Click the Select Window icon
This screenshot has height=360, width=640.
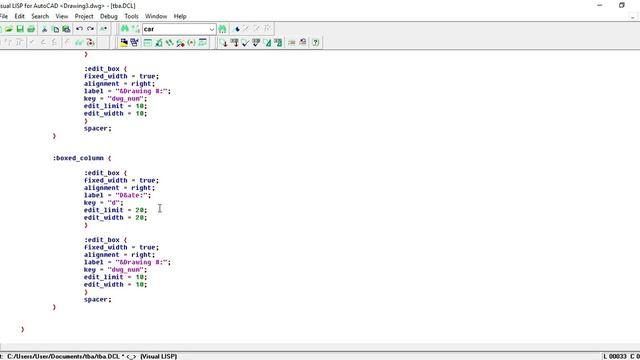(x=134, y=42)
